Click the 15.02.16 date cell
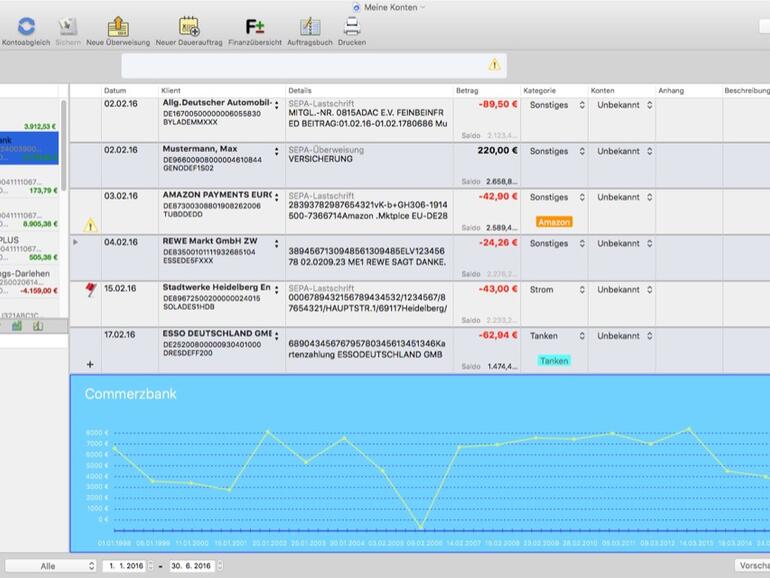Viewport: 770px width, 578px height. pos(120,288)
